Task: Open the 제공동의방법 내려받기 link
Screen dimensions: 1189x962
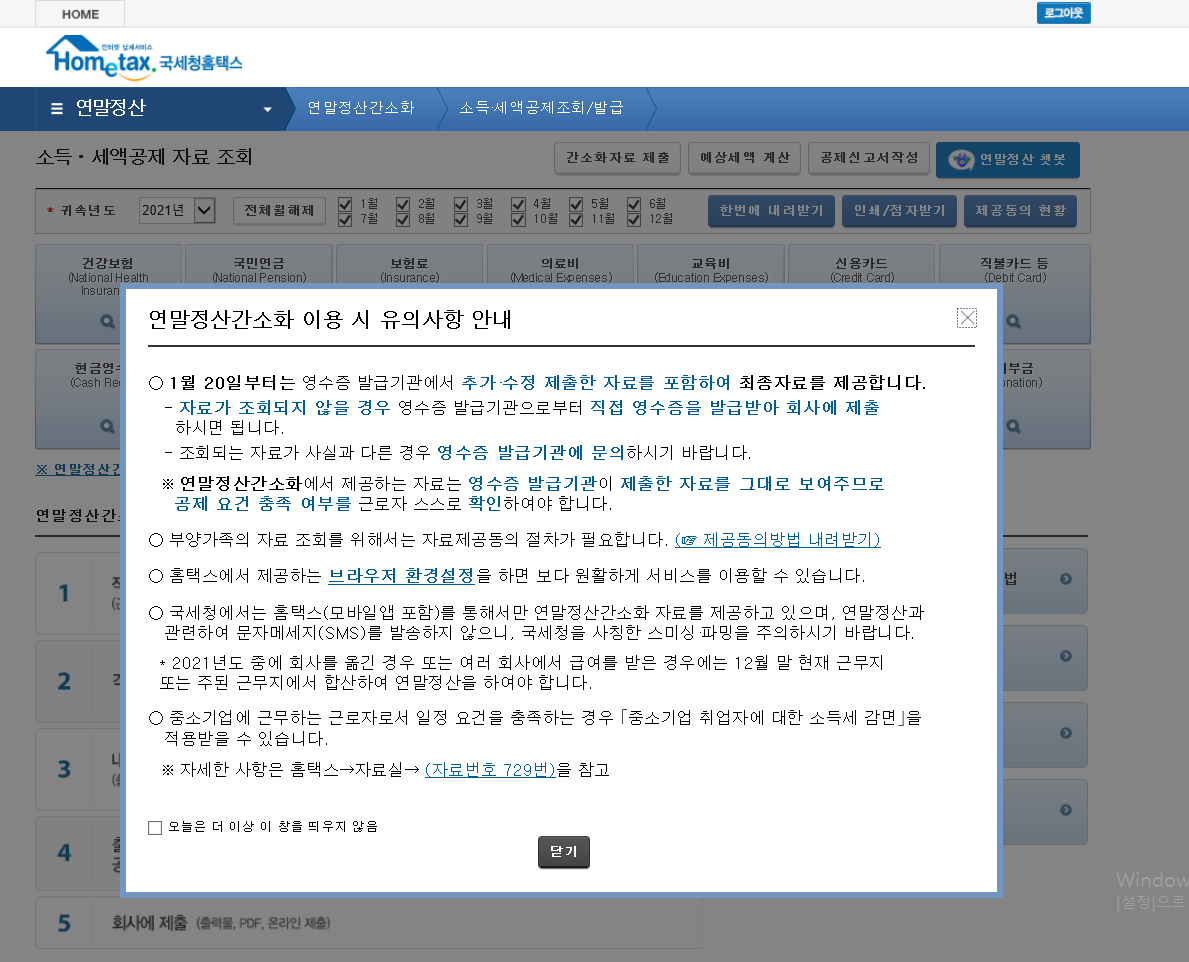Action: [x=777, y=540]
